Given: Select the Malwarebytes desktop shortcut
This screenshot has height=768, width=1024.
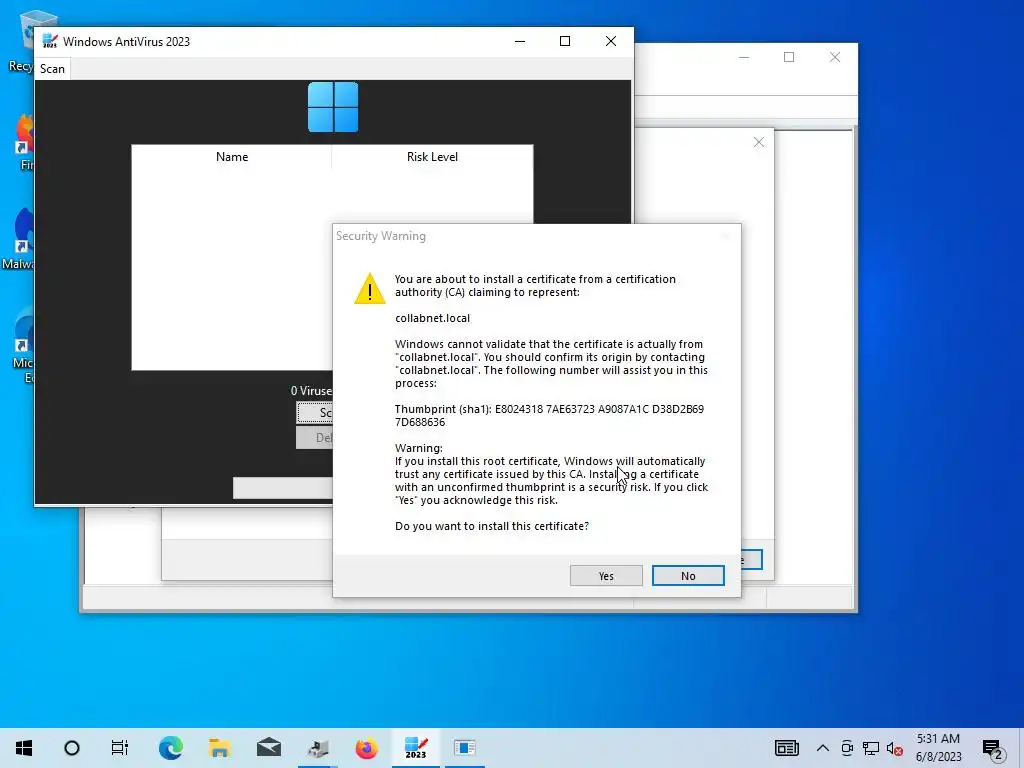Looking at the screenshot, I should coord(18,239).
